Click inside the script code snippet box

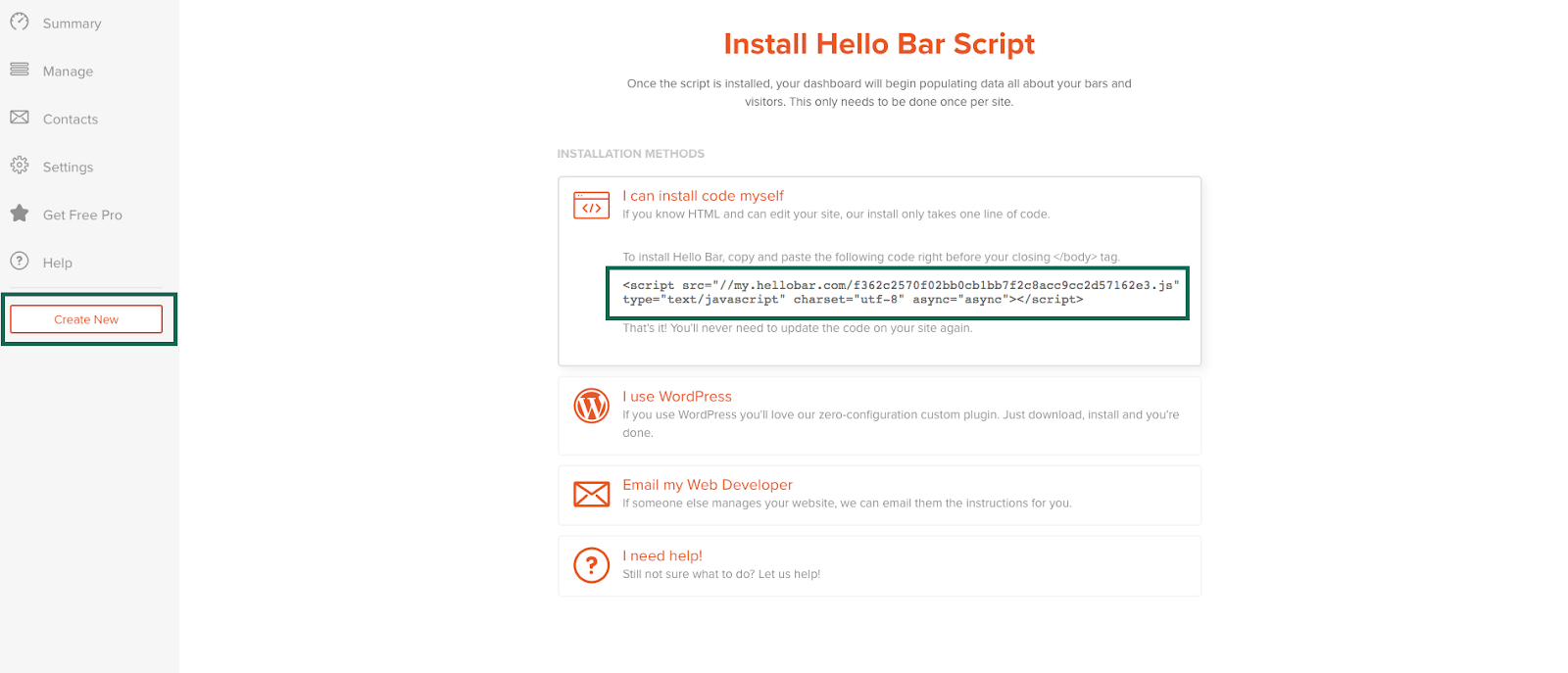pyautogui.click(x=898, y=293)
